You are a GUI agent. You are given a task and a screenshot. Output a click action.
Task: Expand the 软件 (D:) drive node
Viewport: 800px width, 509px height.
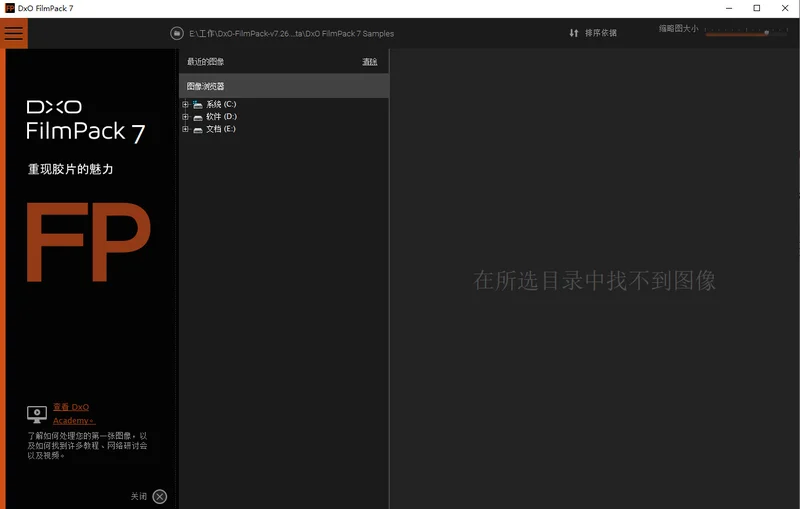[185, 117]
